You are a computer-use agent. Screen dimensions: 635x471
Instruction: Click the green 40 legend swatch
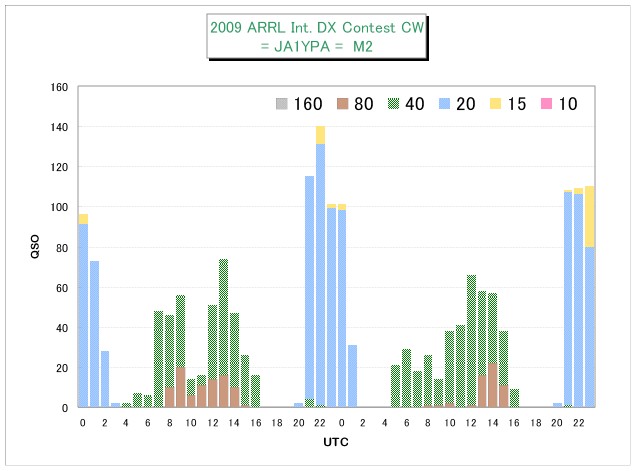point(393,104)
